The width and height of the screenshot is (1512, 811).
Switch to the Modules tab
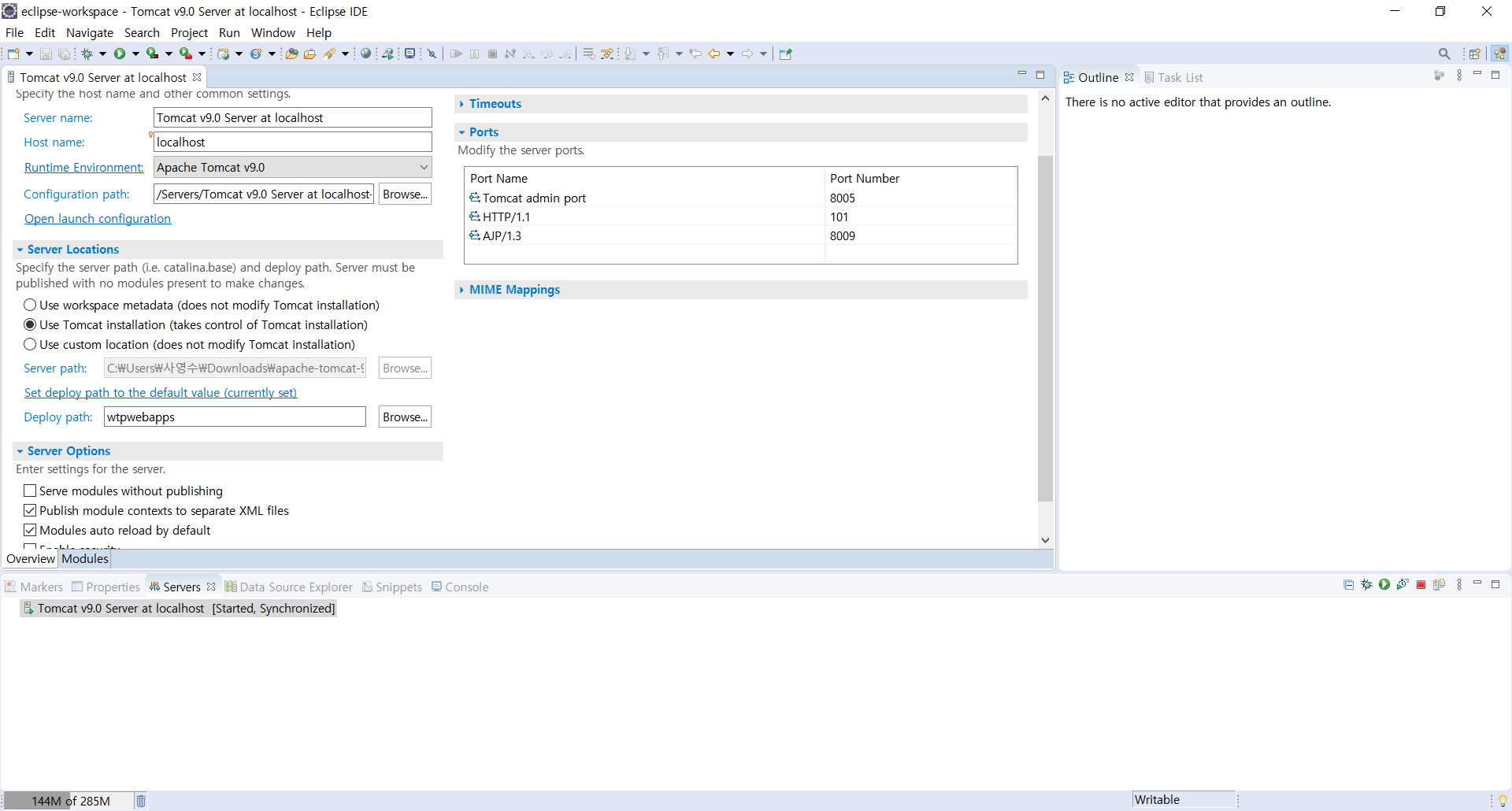pos(85,558)
